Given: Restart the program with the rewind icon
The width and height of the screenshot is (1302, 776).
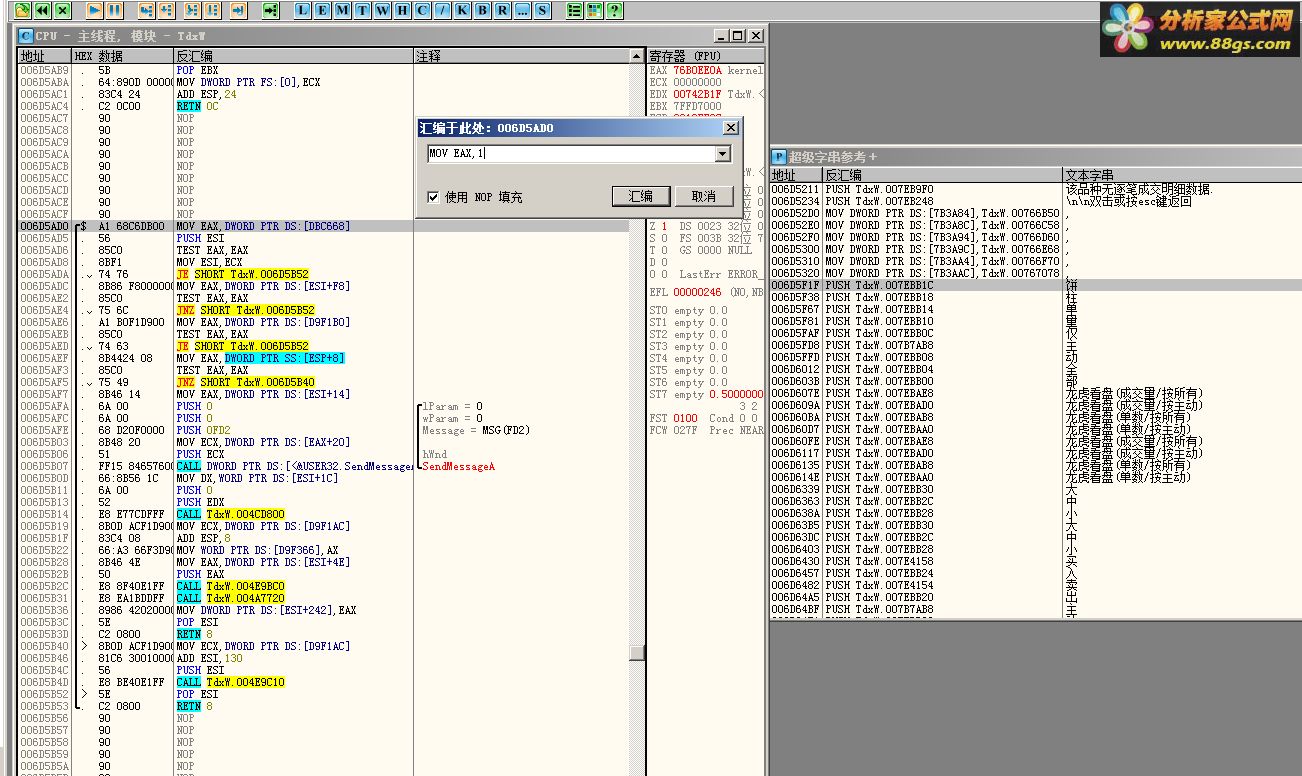Looking at the screenshot, I should pos(43,10).
